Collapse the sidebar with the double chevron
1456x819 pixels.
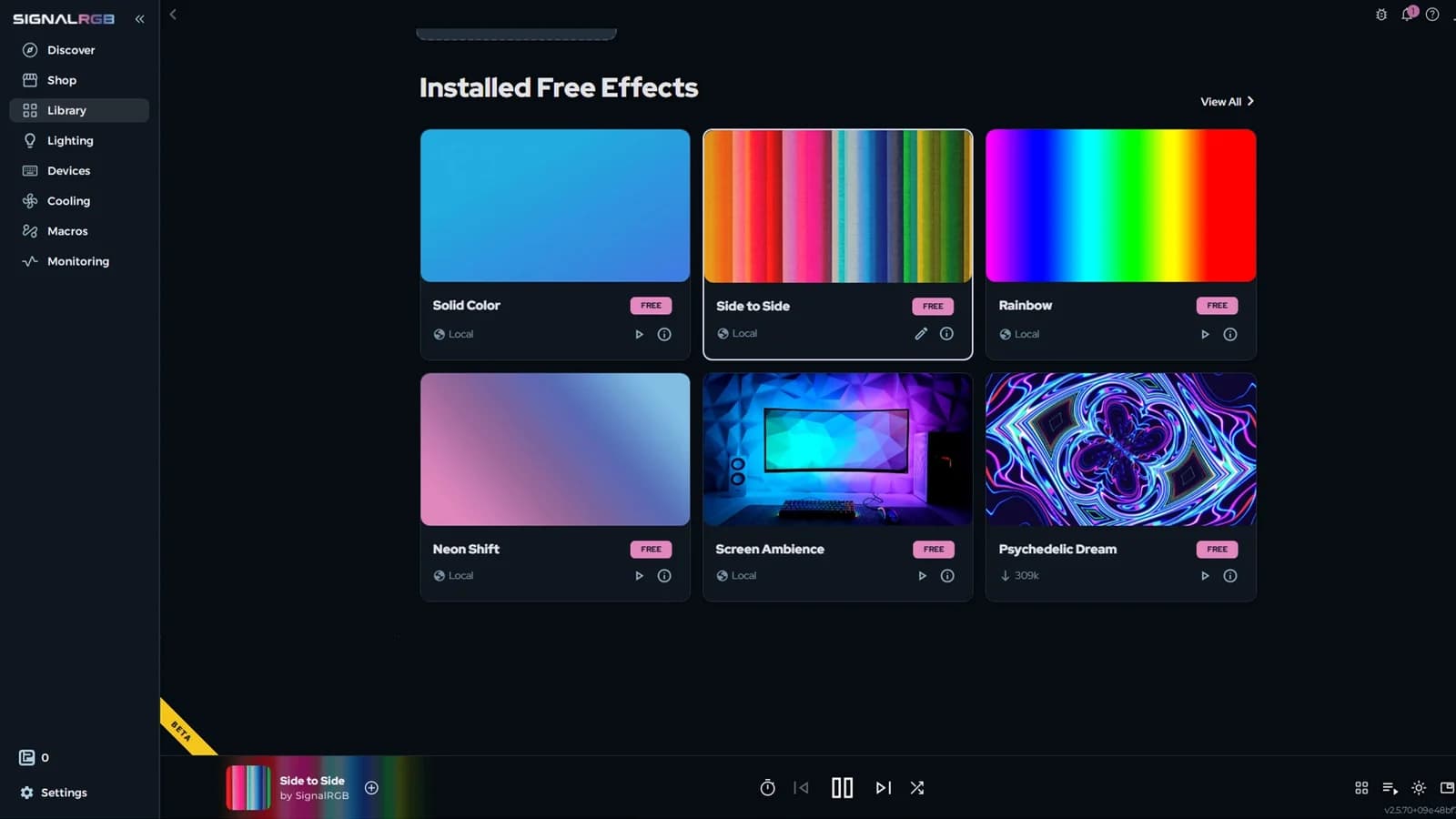(x=139, y=19)
